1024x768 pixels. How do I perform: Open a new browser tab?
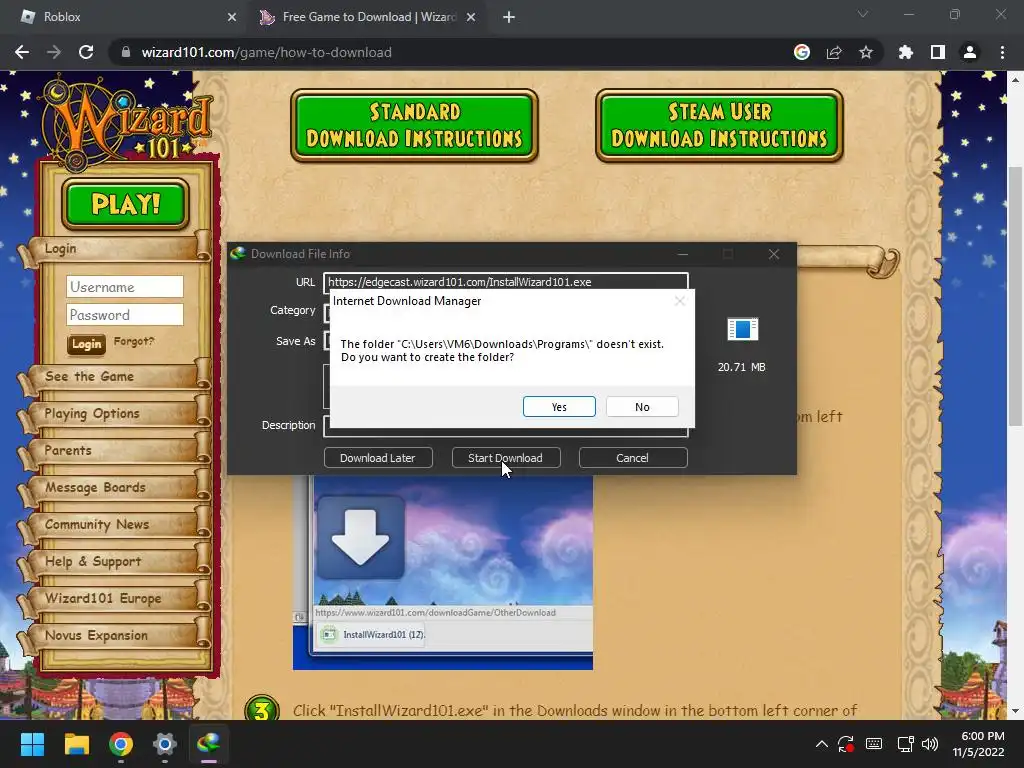tap(509, 17)
